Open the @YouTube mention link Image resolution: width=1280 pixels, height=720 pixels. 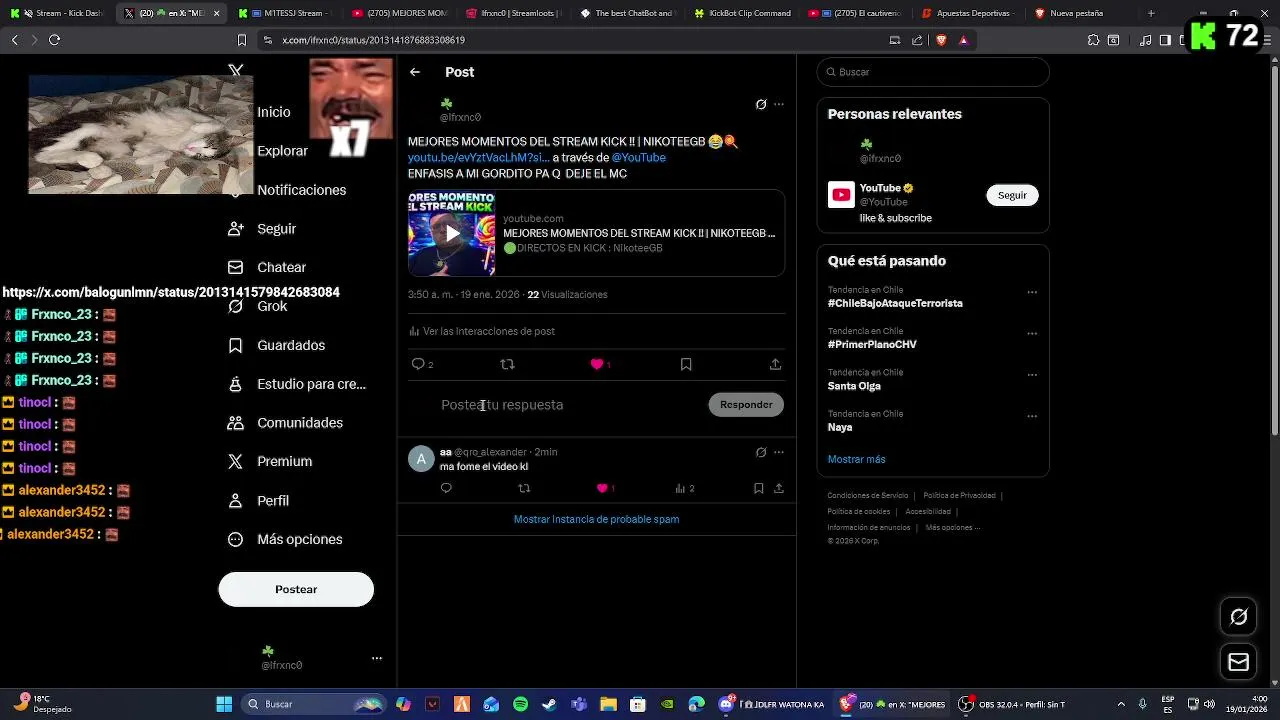pyautogui.click(x=638, y=158)
